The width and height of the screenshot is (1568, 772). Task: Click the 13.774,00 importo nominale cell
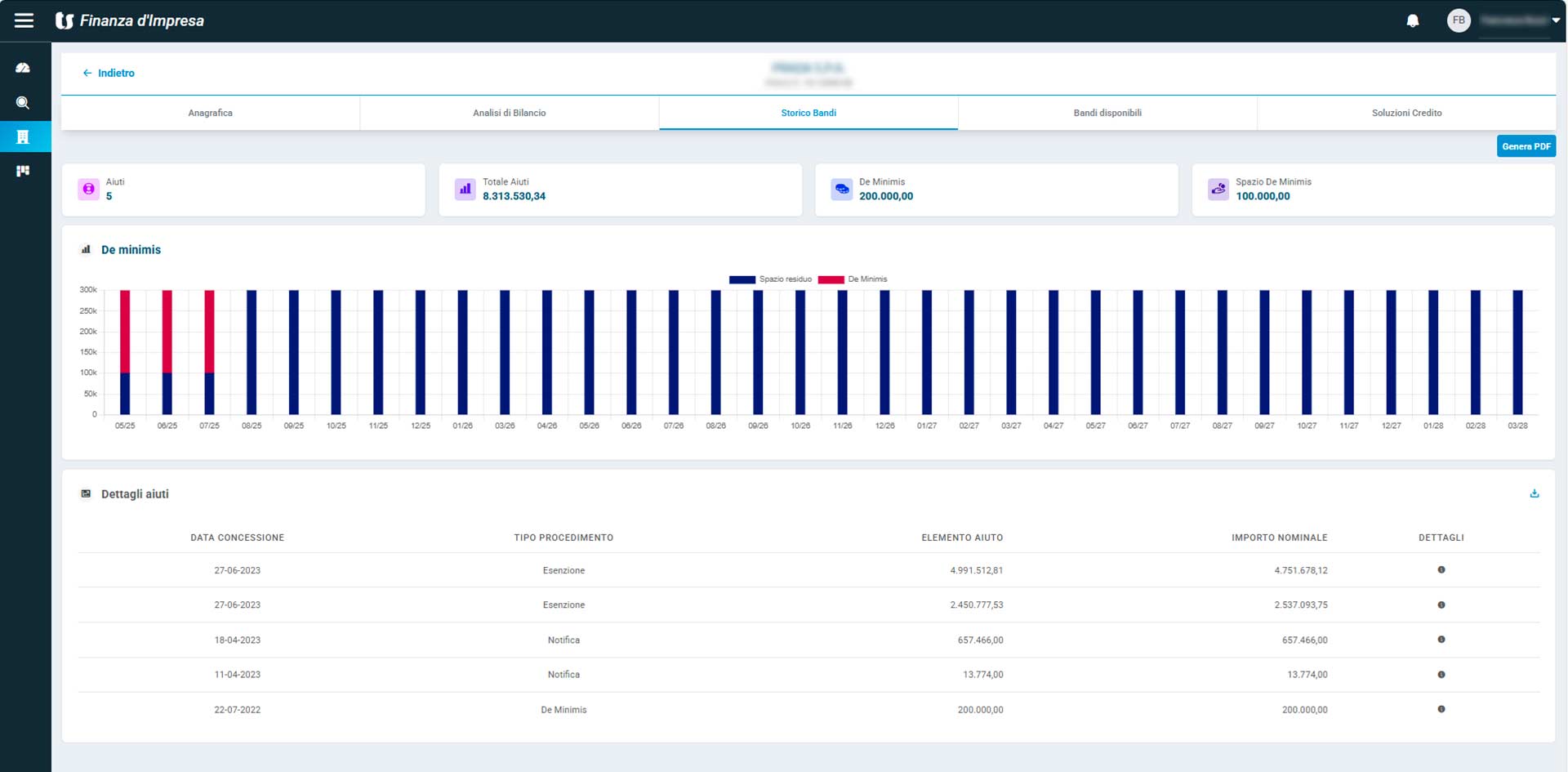[1307, 675]
